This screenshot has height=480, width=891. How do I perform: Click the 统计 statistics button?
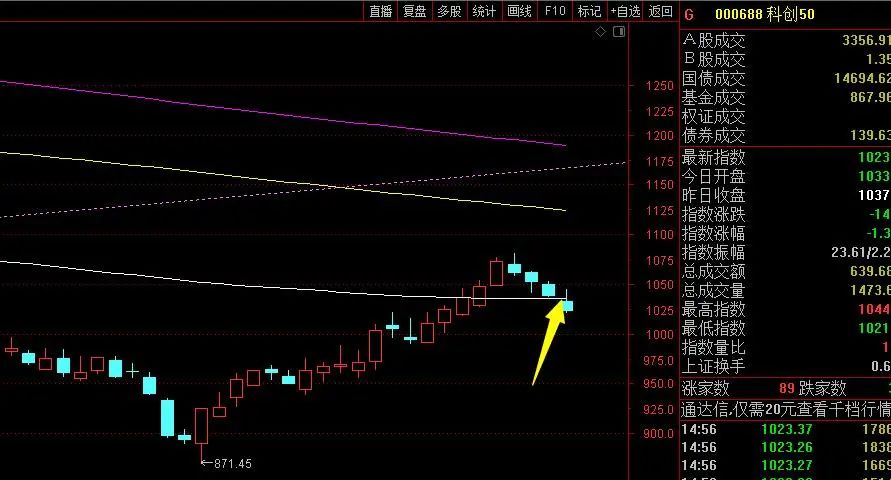[484, 11]
